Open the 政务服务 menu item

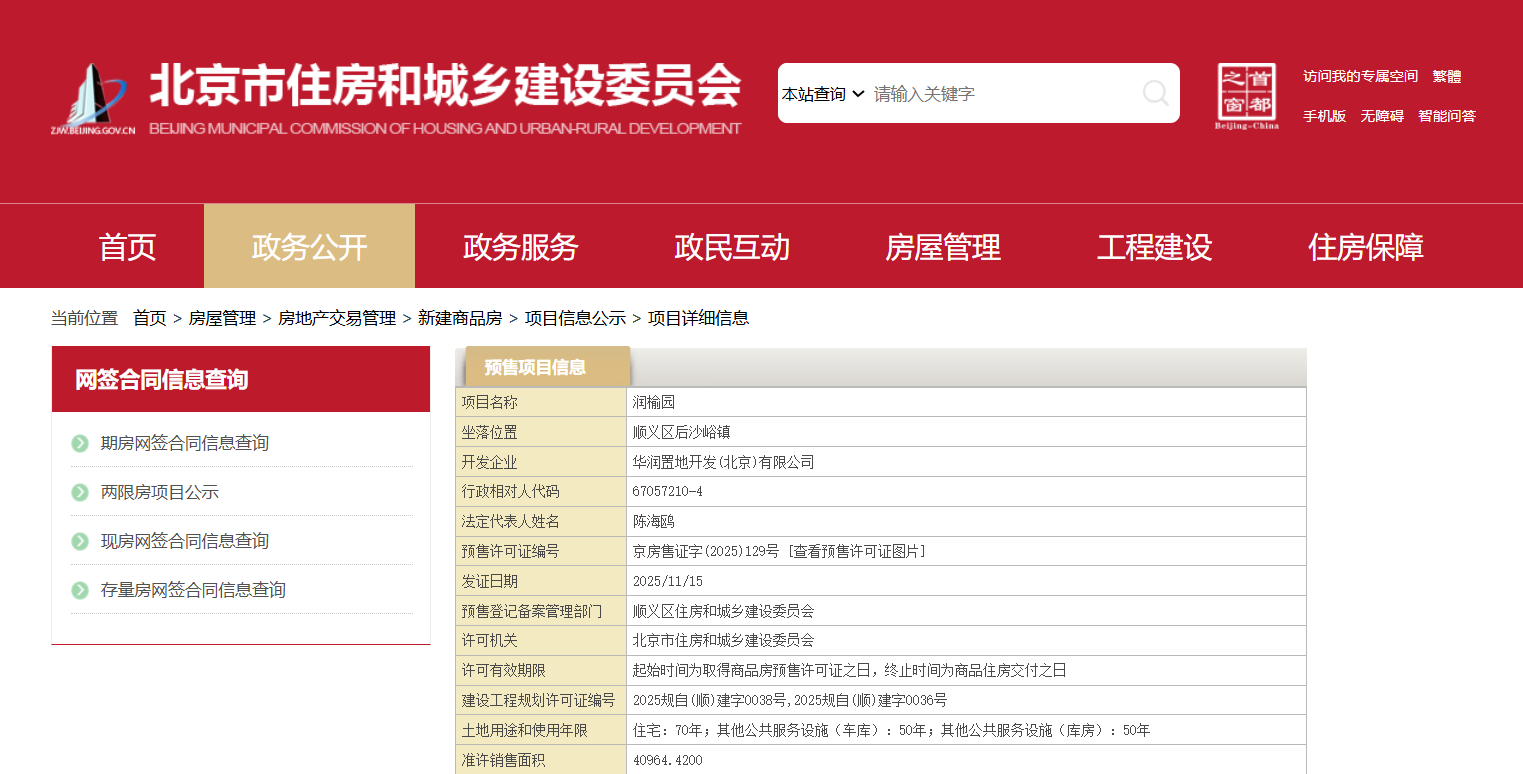520,247
